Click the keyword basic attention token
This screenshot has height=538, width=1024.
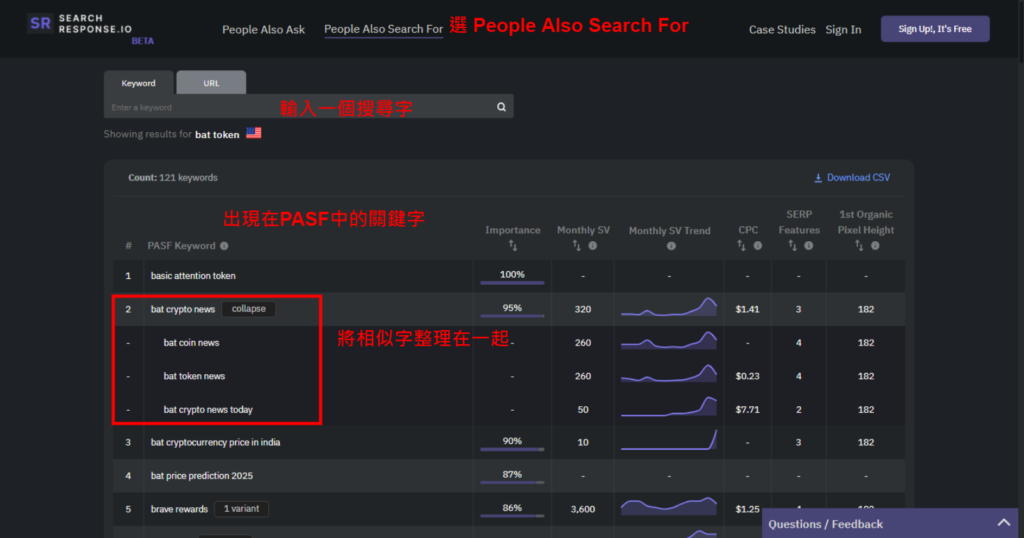[193, 276]
